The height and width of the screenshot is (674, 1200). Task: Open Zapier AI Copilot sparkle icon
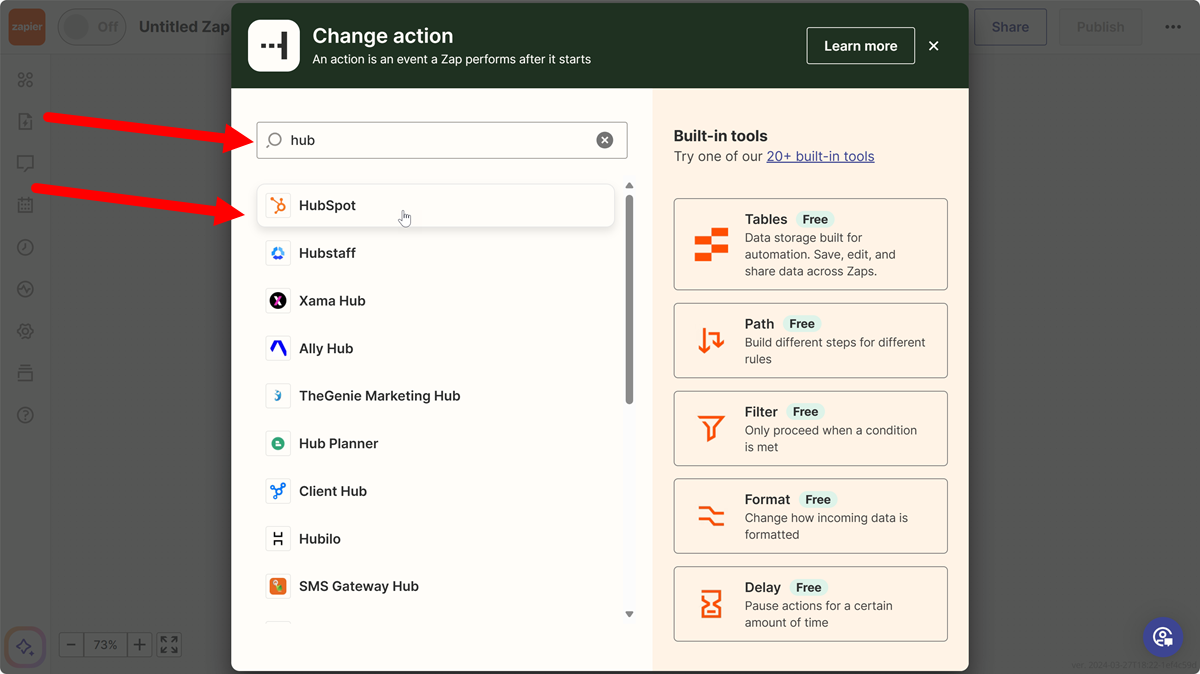pyautogui.click(x=25, y=647)
